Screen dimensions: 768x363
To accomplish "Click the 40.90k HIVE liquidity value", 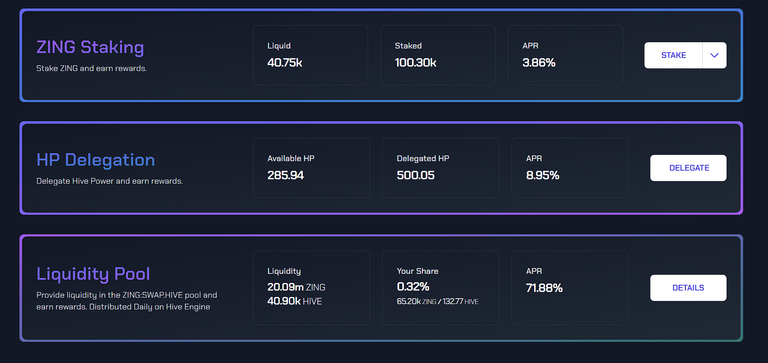I will [x=294, y=301].
